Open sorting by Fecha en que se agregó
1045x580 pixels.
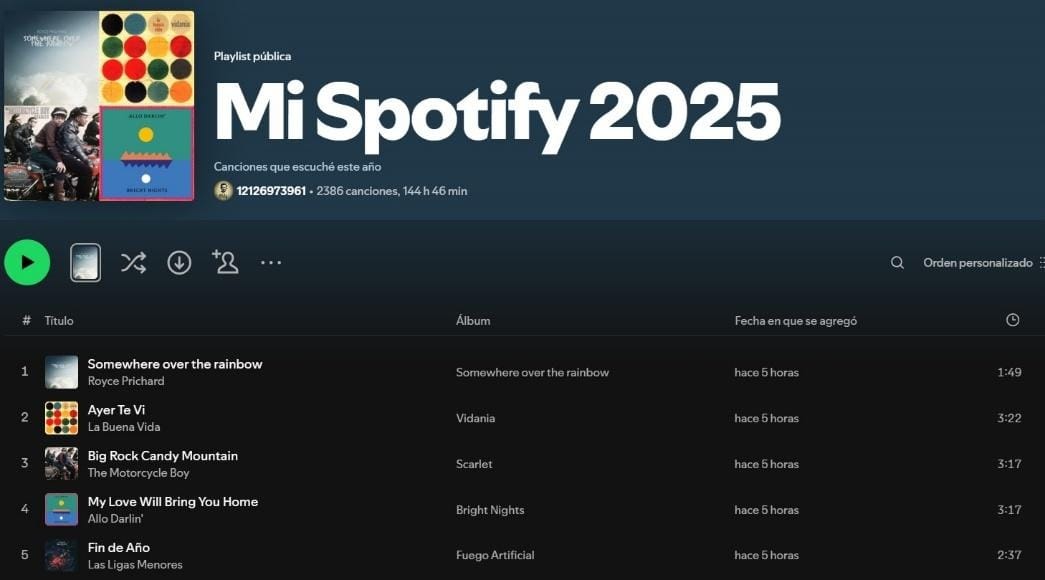click(x=793, y=320)
